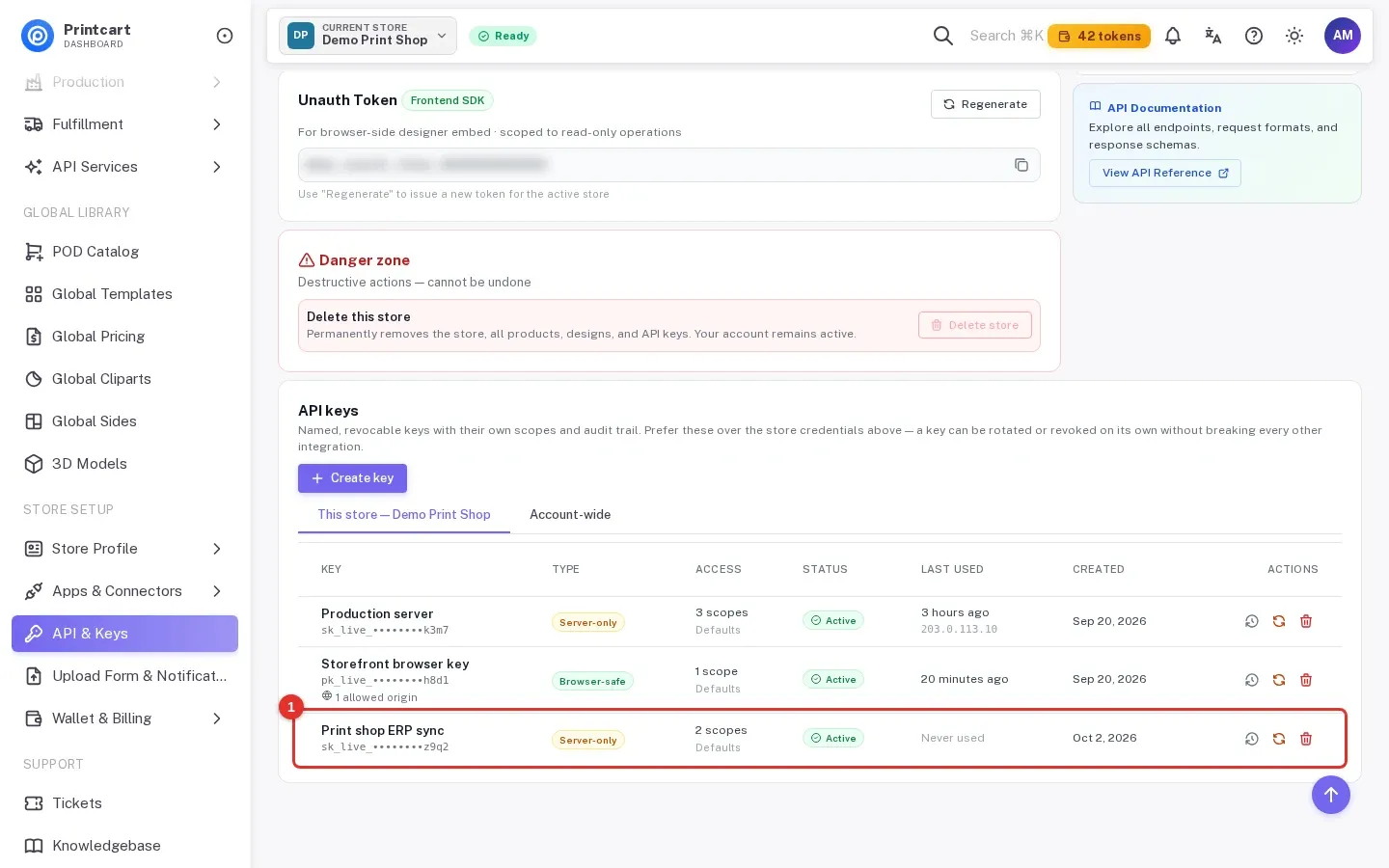Click the 1 allowed origin text
Image resolution: width=1389 pixels, height=868 pixels.
(376, 697)
